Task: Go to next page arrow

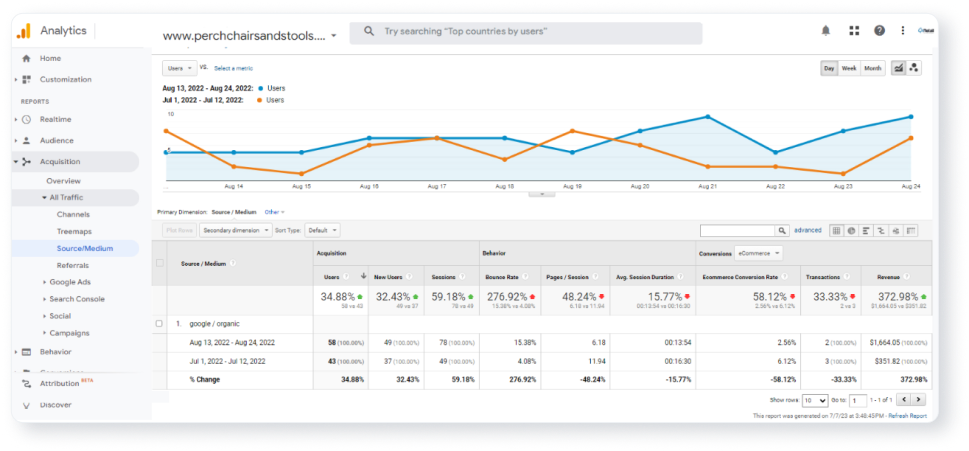Action: (x=919, y=400)
